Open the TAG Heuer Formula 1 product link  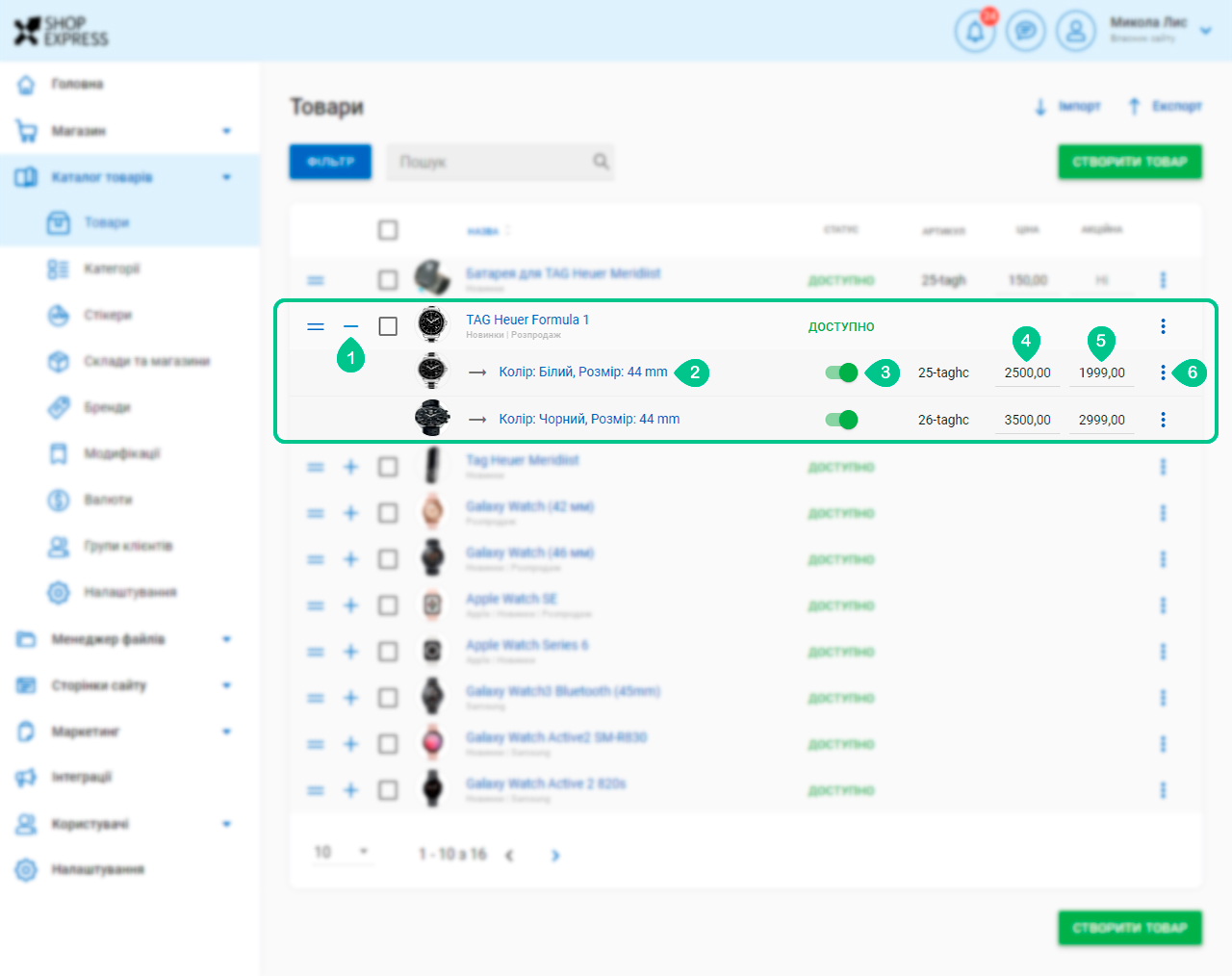(x=527, y=320)
